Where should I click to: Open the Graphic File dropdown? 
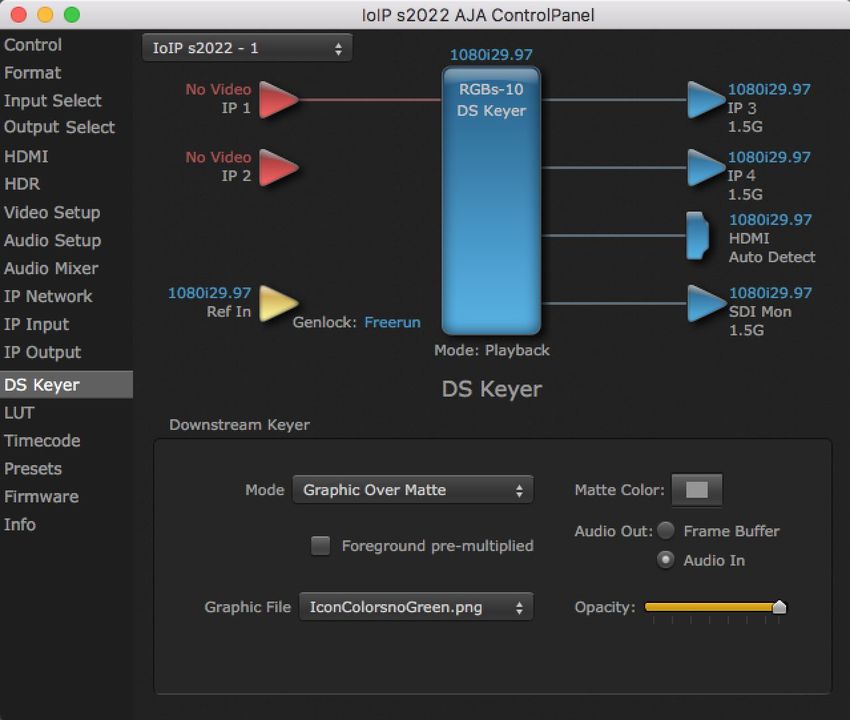pyautogui.click(x=416, y=607)
